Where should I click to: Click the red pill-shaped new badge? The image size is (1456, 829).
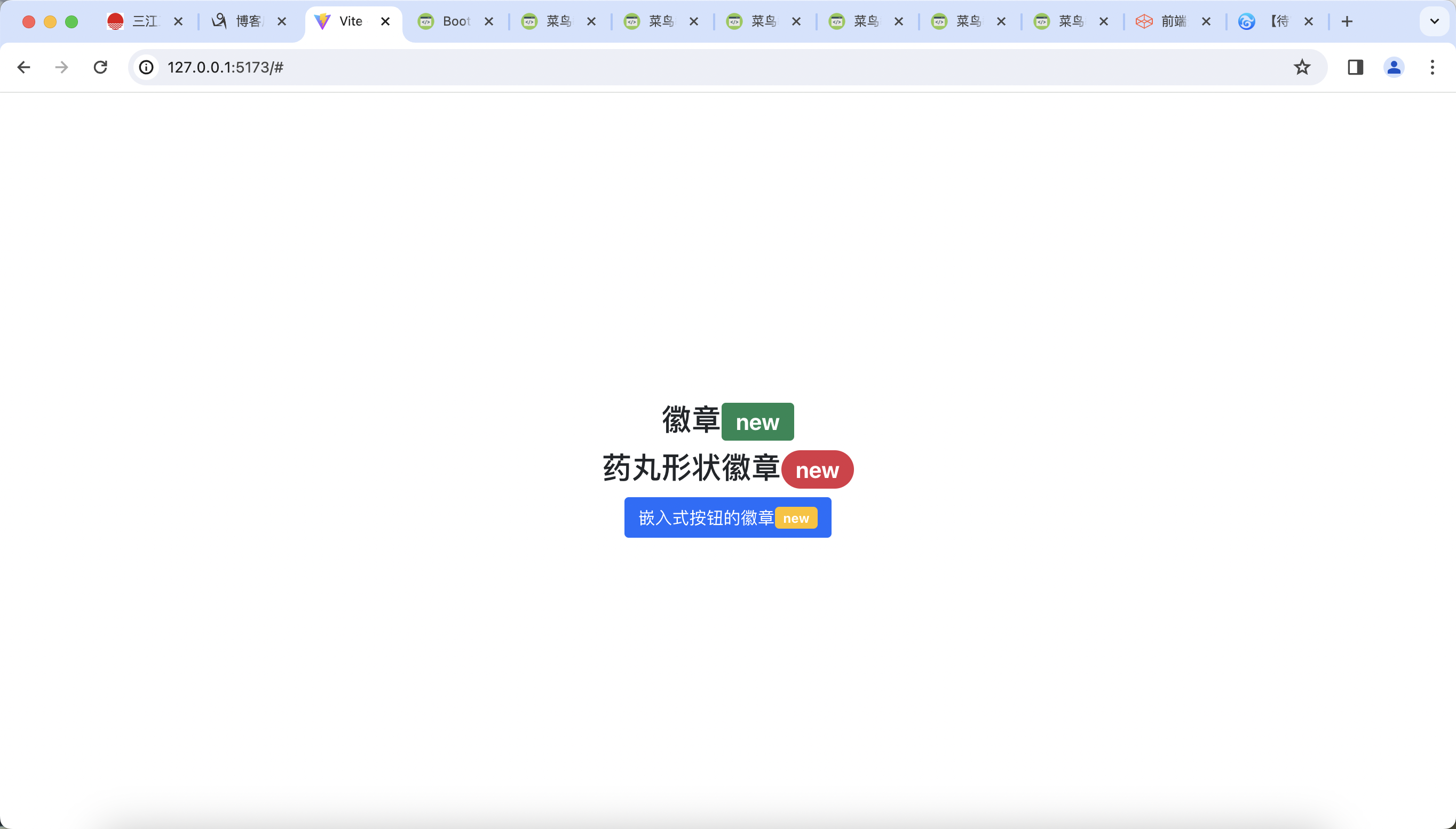818,470
